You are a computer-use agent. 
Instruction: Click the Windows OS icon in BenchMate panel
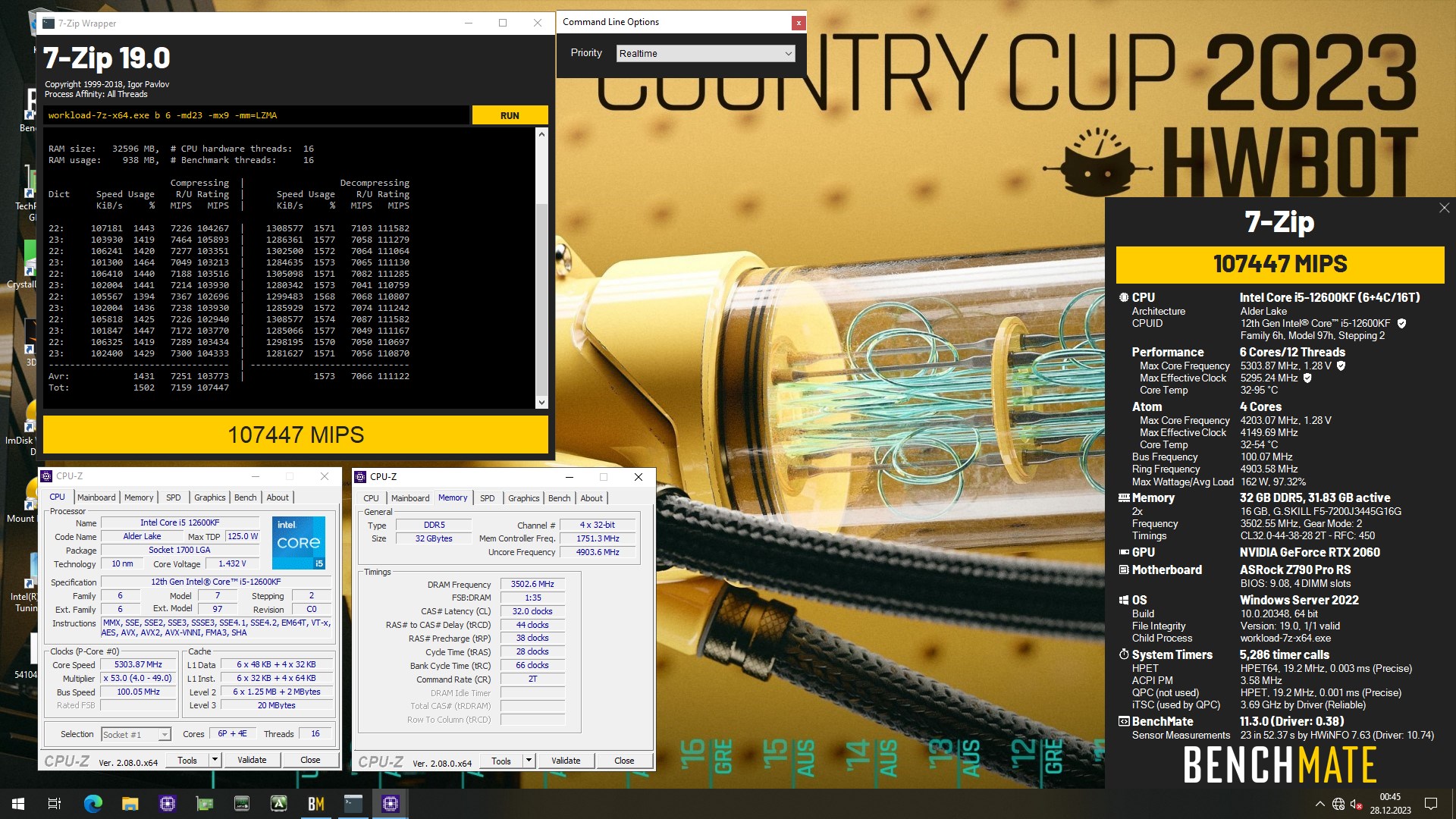[x=1124, y=600]
